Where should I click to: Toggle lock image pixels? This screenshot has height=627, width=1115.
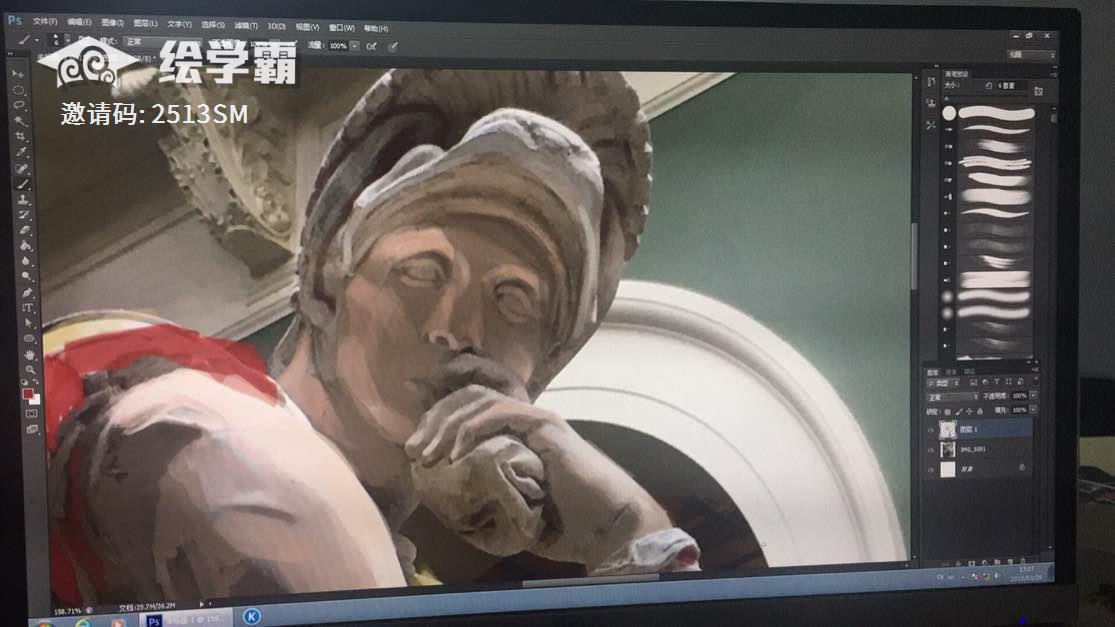[x=958, y=412]
